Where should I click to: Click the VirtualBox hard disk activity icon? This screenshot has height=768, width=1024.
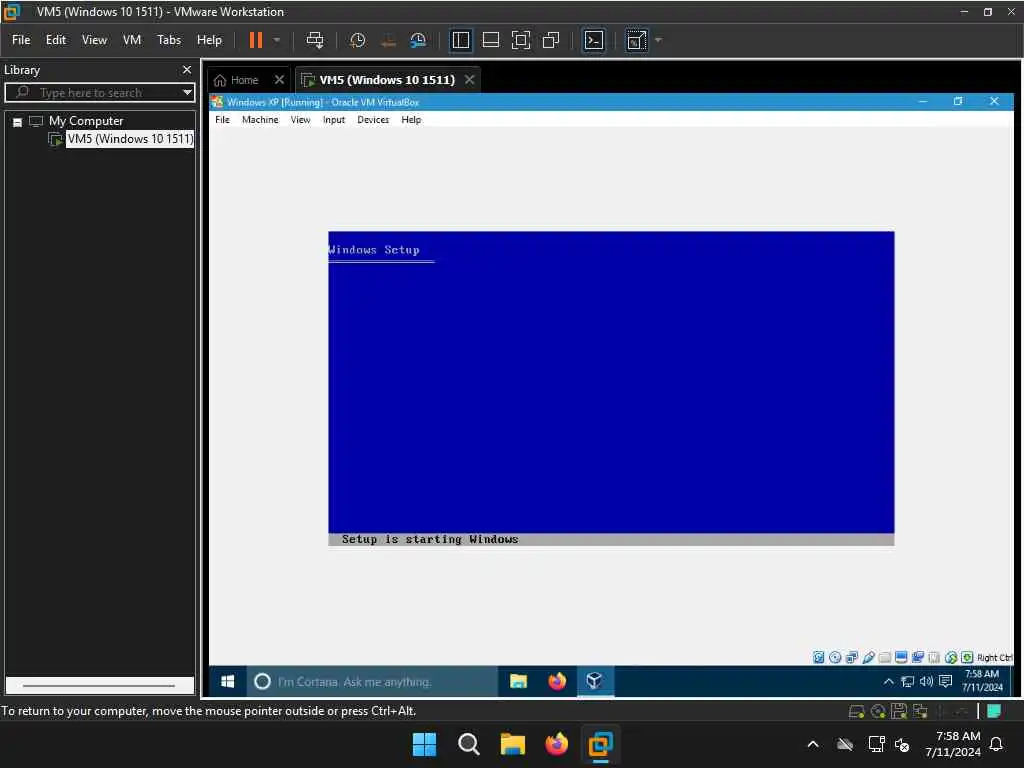pyautogui.click(x=818, y=657)
